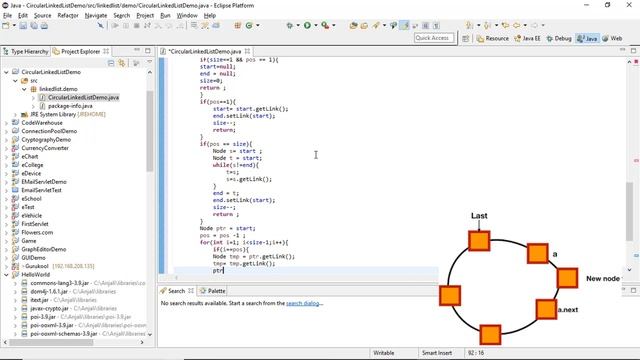Viewport: 640px width, 360px height.
Task: Click the Last Edit Location icon
Action: point(505,25)
